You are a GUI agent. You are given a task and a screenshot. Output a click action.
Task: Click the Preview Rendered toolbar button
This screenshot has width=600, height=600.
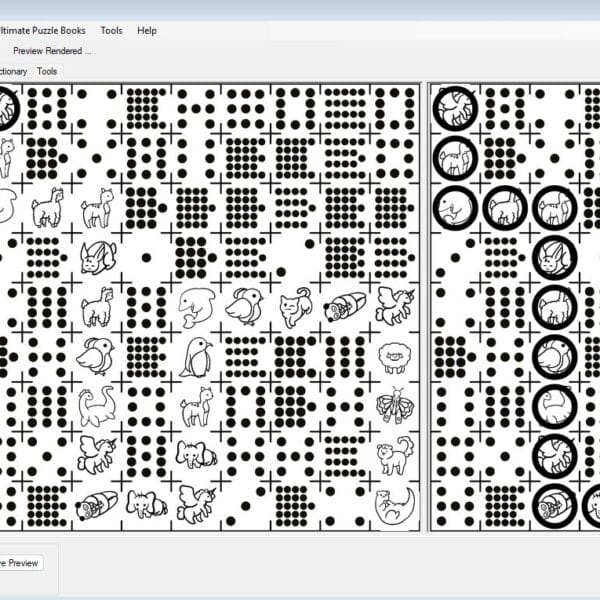coord(52,50)
